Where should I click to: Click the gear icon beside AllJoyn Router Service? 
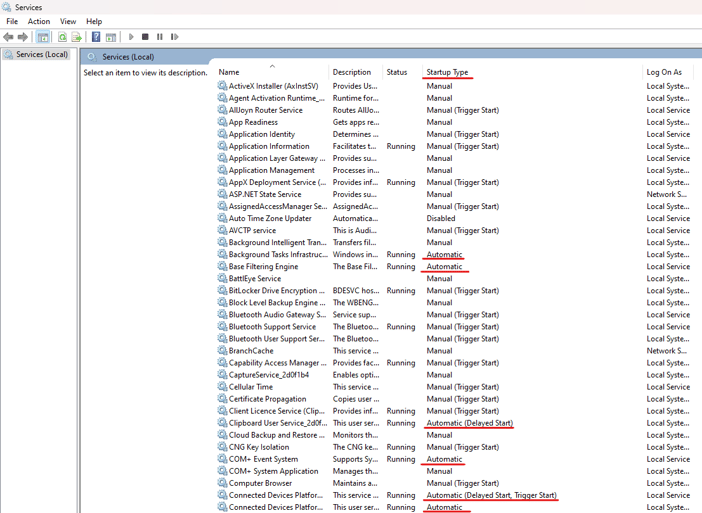tap(222, 110)
